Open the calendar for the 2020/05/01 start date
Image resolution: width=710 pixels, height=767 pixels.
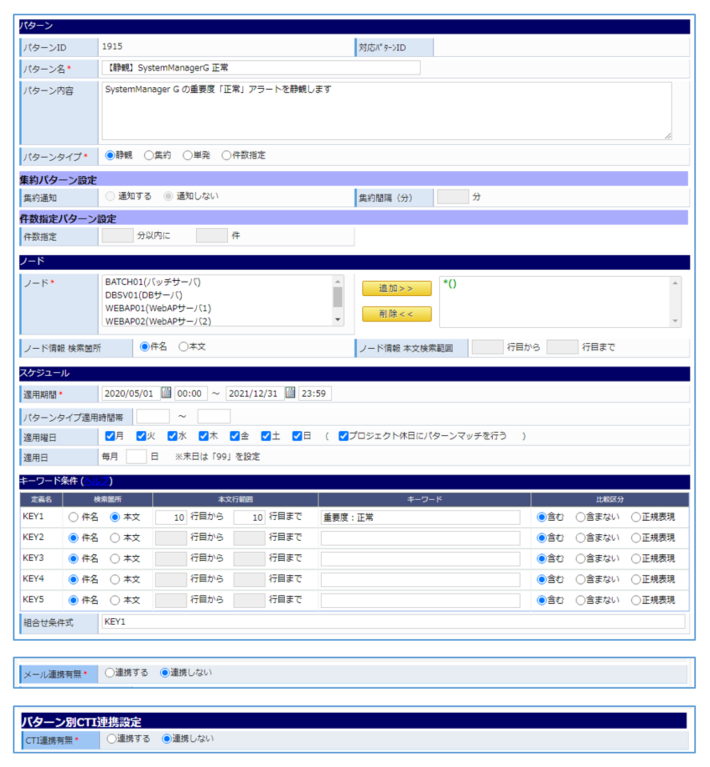point(166,393)
